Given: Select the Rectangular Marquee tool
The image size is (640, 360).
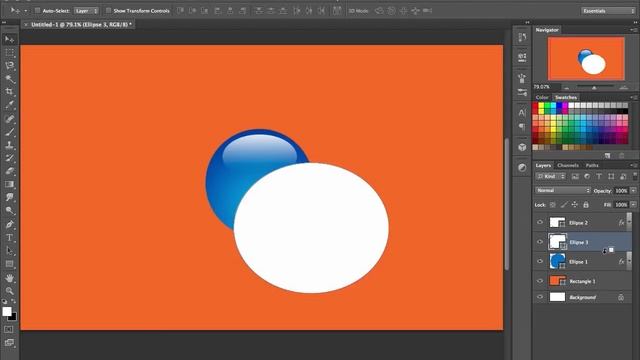Looking at the screenshot, I should click(x=9, y=52).
